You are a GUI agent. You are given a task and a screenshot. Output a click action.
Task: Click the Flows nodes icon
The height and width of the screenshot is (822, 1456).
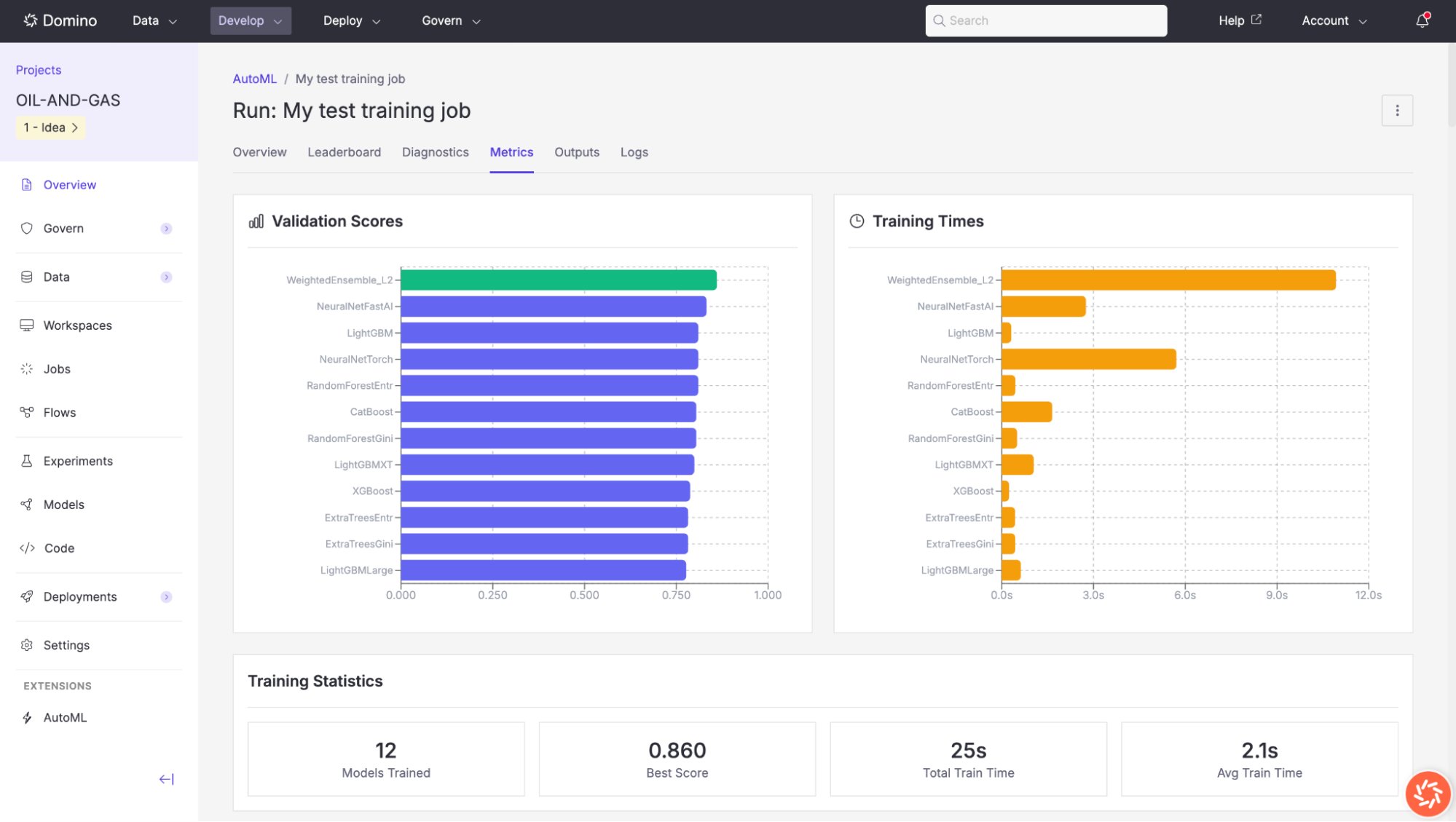(27, 413)
